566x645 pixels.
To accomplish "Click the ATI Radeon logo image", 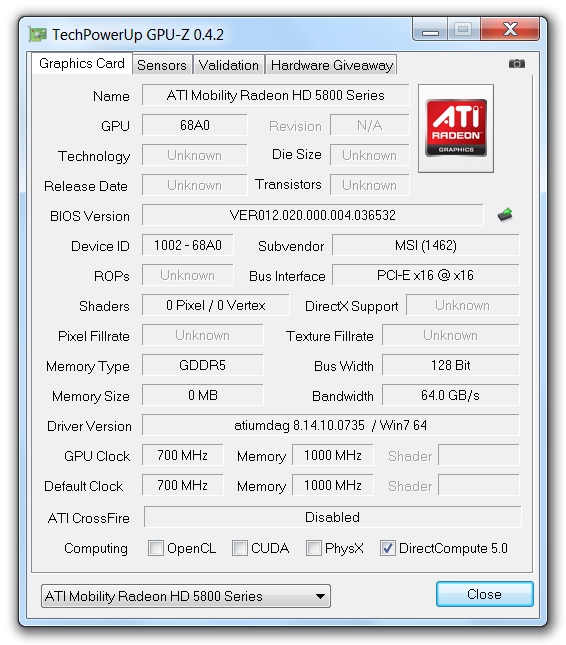I will [456, 128].
